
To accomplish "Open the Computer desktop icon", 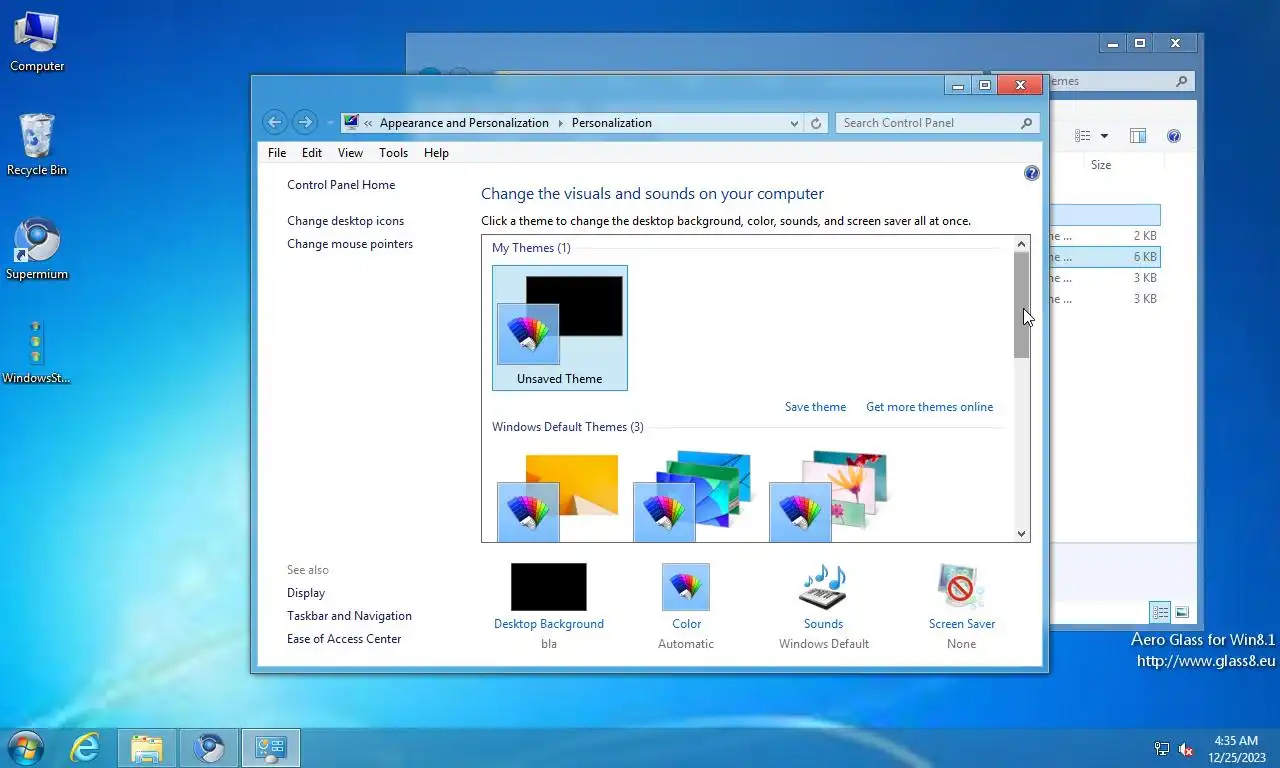I will tap(37, 41).
